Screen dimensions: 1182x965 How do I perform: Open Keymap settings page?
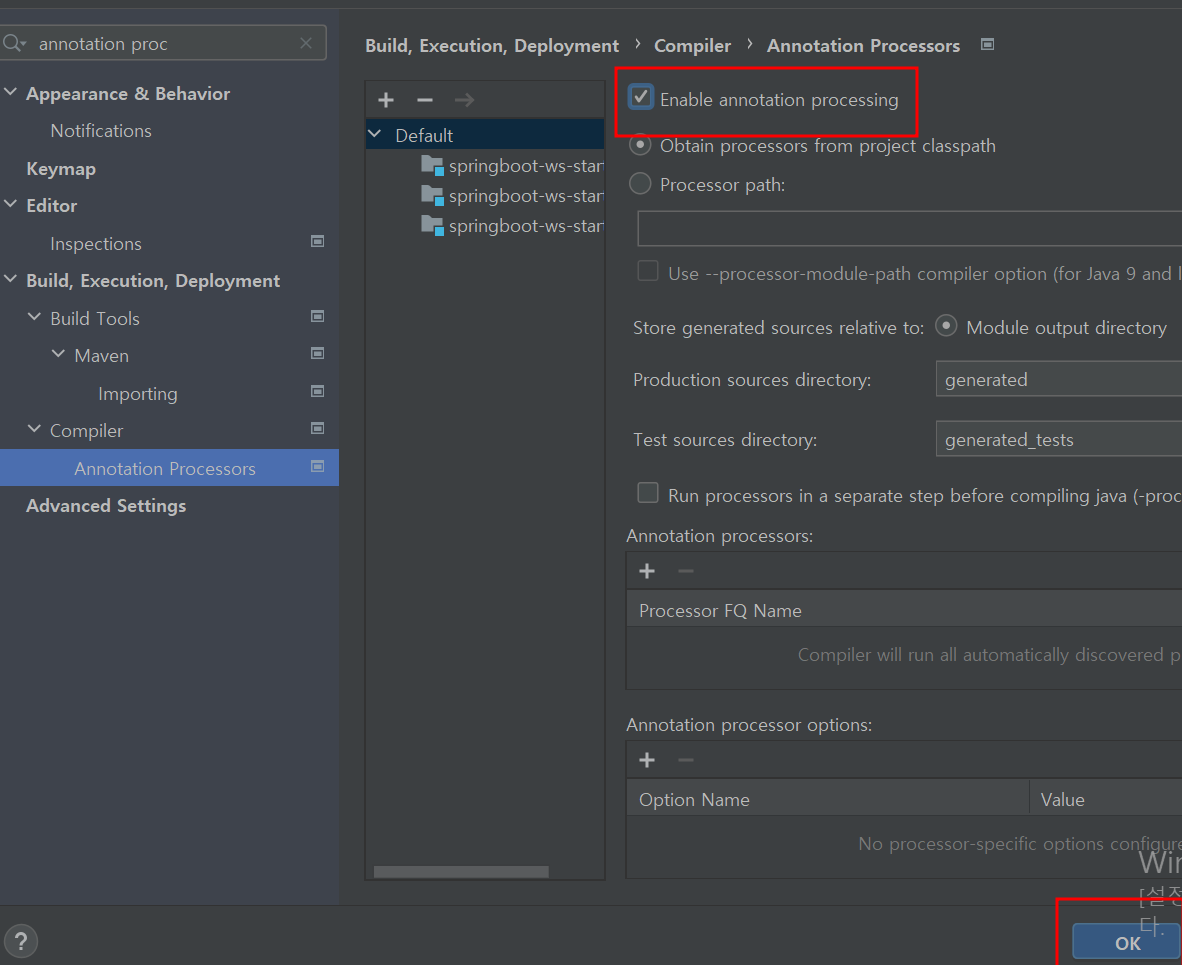pos(61,168)
